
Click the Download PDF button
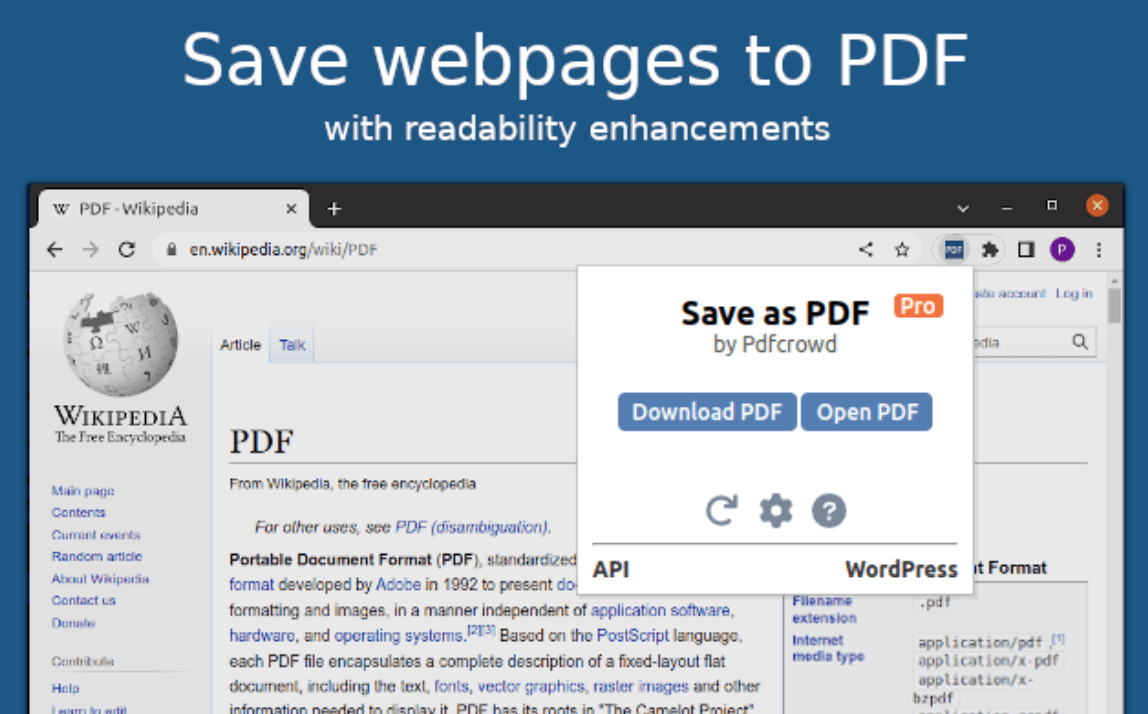pos(707,412)
